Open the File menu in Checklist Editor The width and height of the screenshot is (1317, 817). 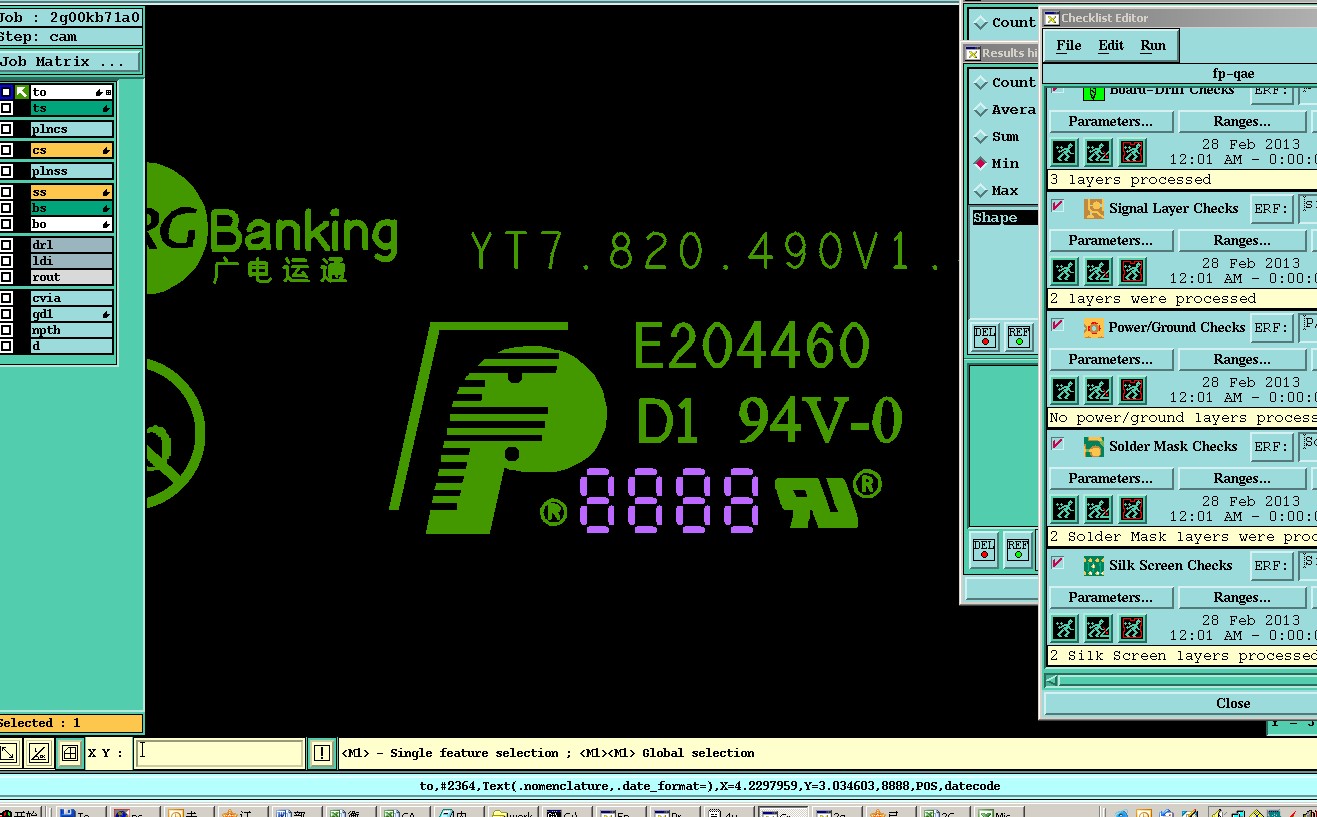(x=1068, y=45)
